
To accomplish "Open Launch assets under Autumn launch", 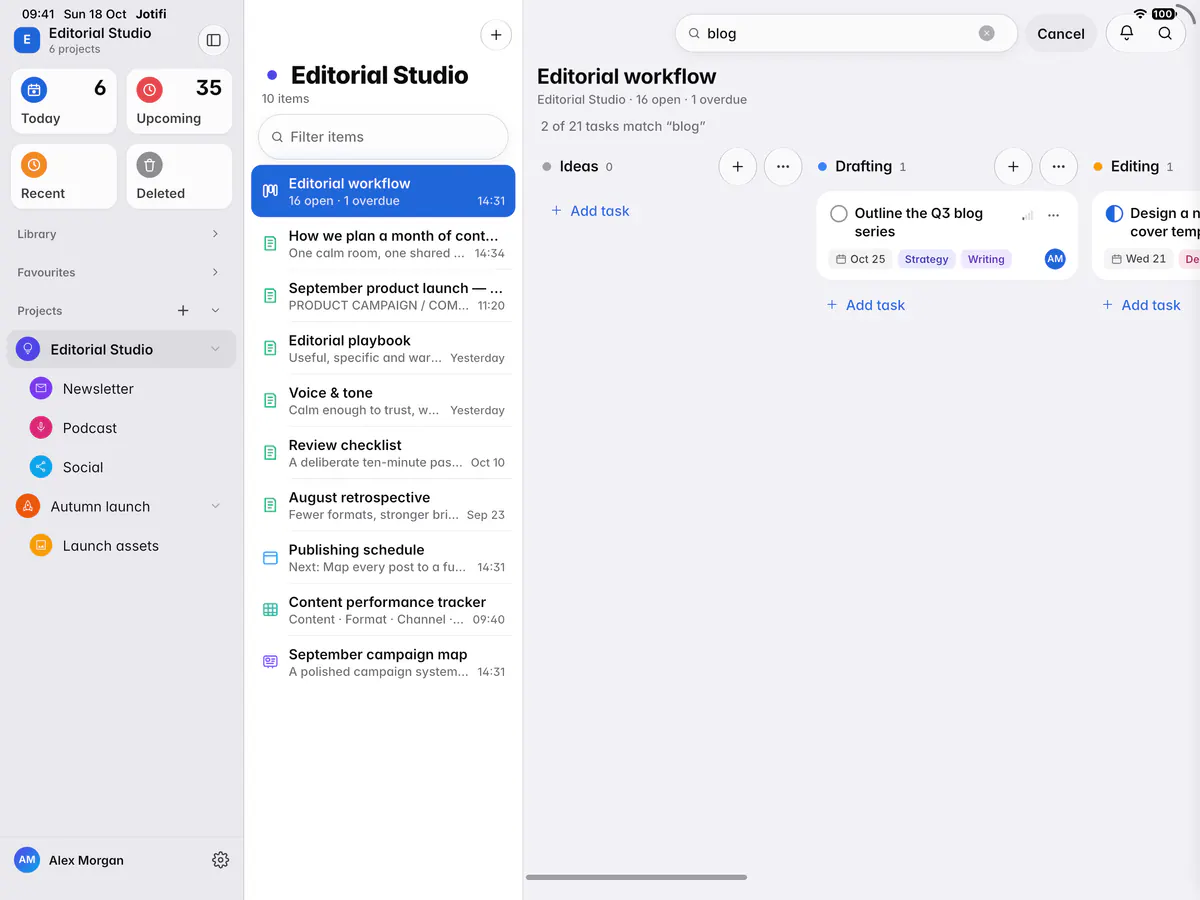I will [x=122, y=546].
